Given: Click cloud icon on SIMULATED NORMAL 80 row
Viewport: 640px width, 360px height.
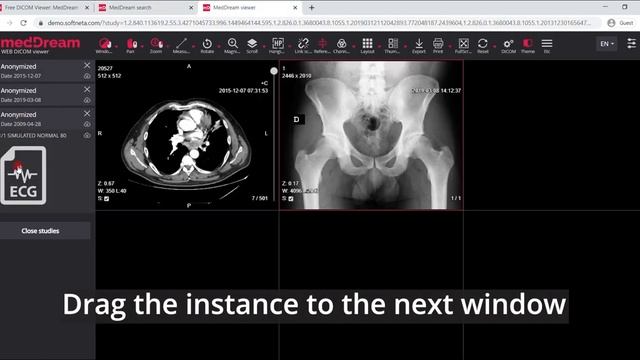Looking at the screenshot, I should [x=87, y=135].
